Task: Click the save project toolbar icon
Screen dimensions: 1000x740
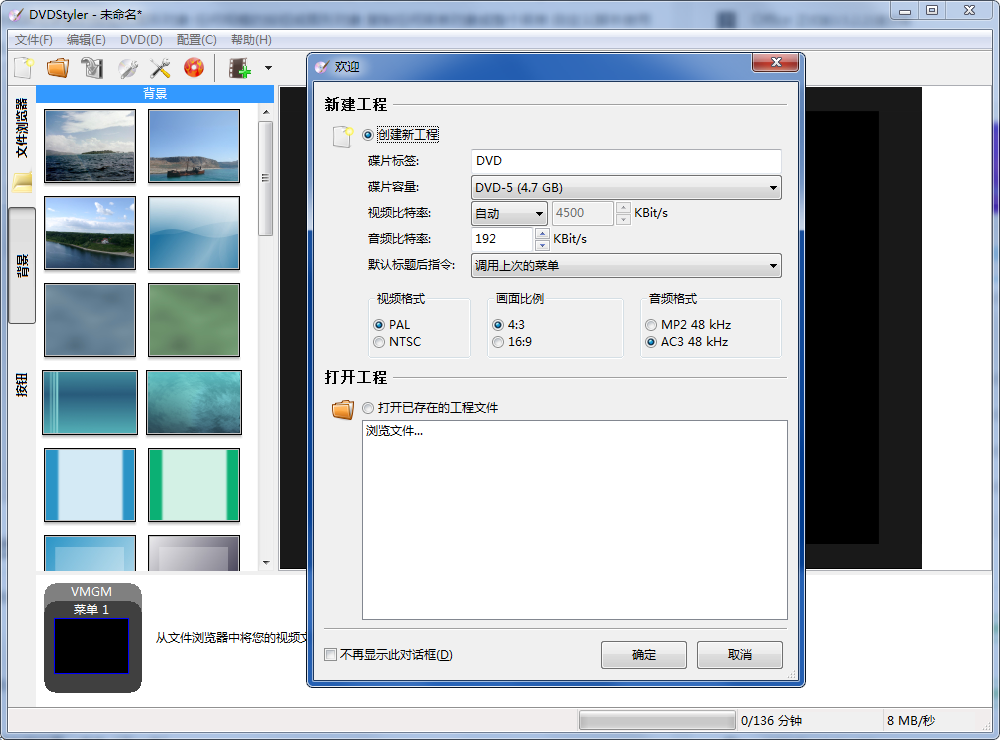Action: click(x=91, y=67)
